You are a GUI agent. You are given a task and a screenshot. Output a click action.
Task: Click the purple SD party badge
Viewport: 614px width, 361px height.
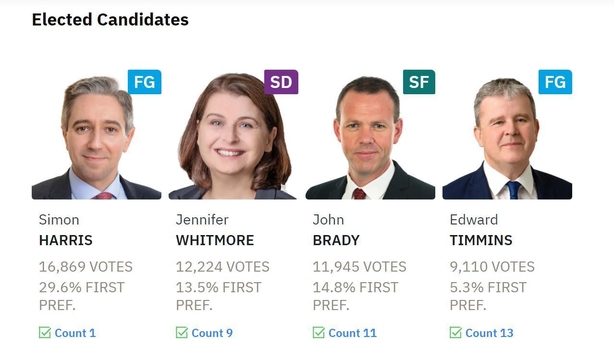[281, 82]
